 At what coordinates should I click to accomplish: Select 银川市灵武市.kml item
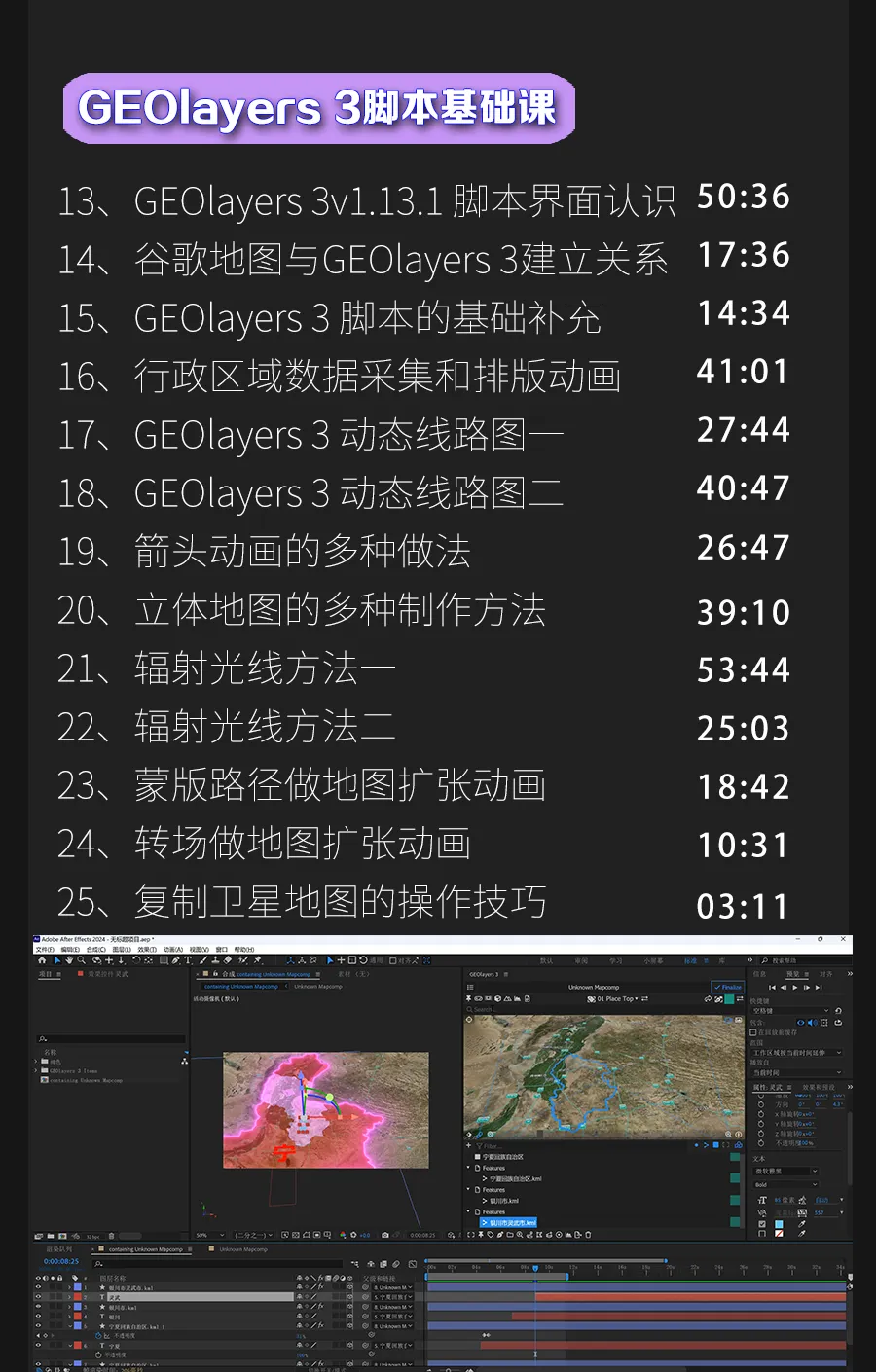coord(509,1223)
